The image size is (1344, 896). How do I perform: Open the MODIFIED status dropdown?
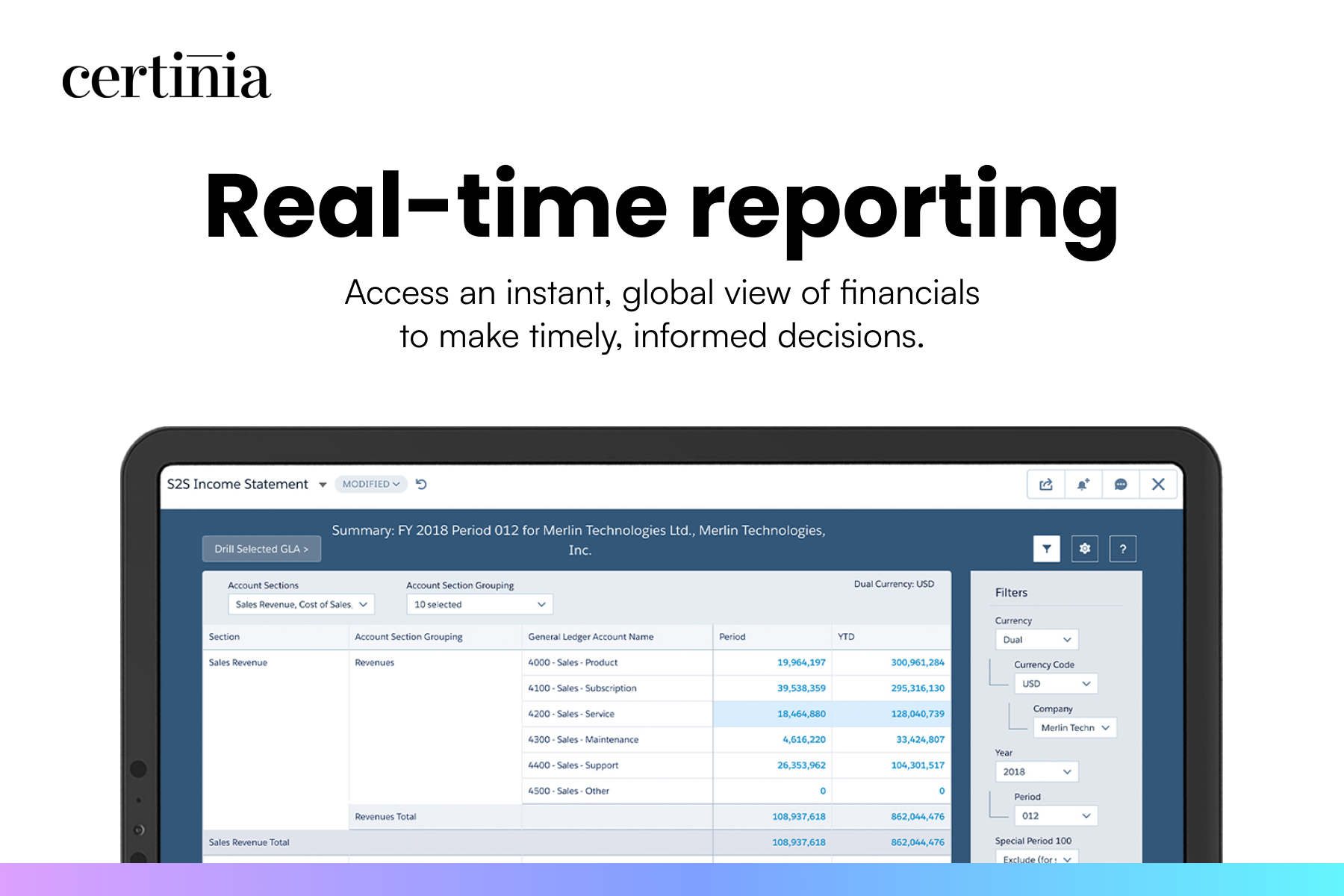[x=371, y=484]
